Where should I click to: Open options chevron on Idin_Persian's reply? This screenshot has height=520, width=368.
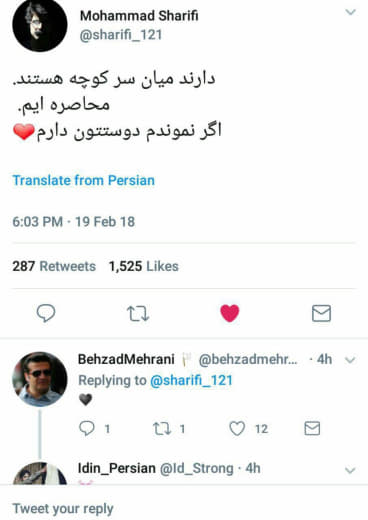350,470
